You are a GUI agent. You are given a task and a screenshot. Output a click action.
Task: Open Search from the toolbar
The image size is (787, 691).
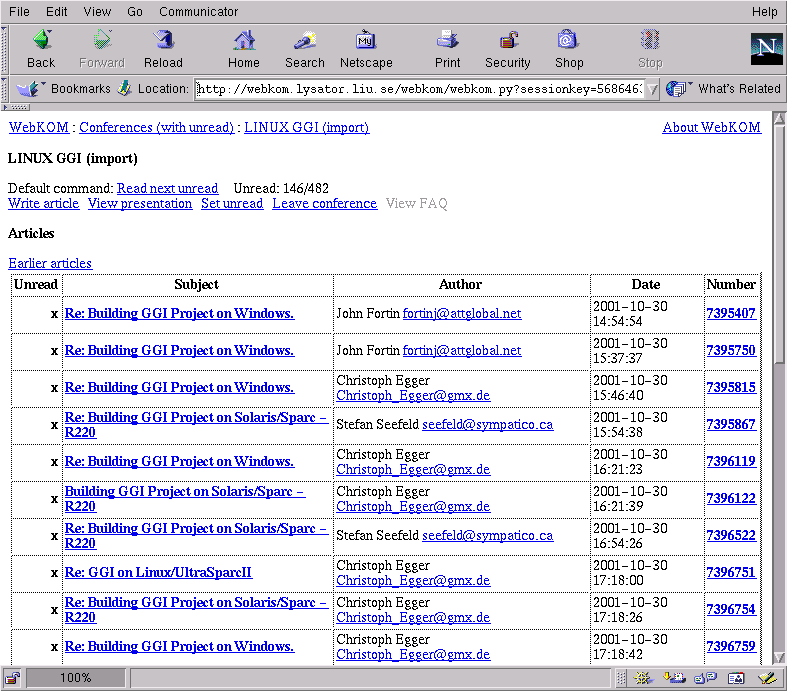tap(304, 49)
